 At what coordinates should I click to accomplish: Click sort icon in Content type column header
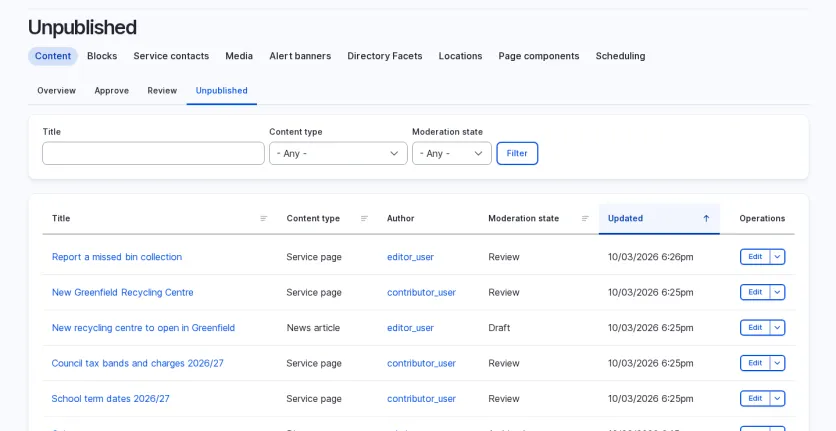tap(364, 219)
